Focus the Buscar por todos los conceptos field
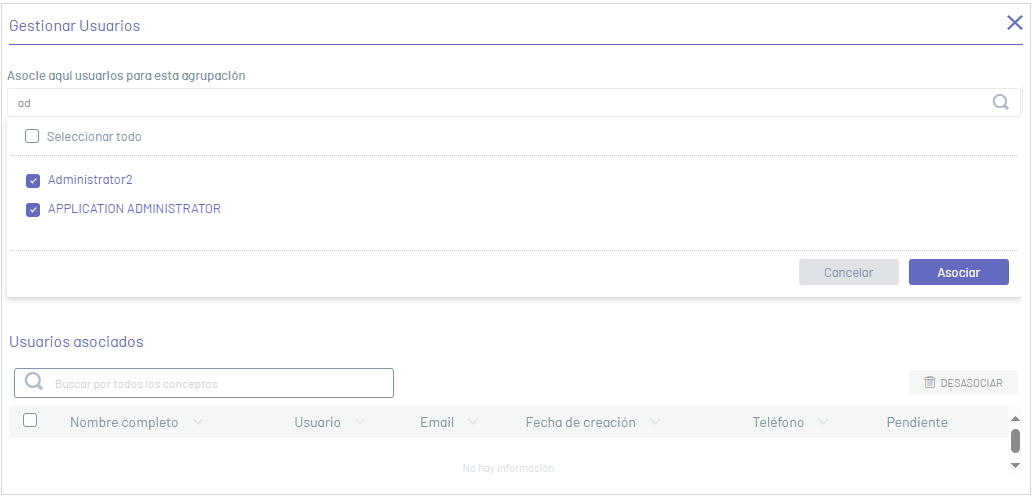This screenshot has width=1033, height=497. (204, 383)
